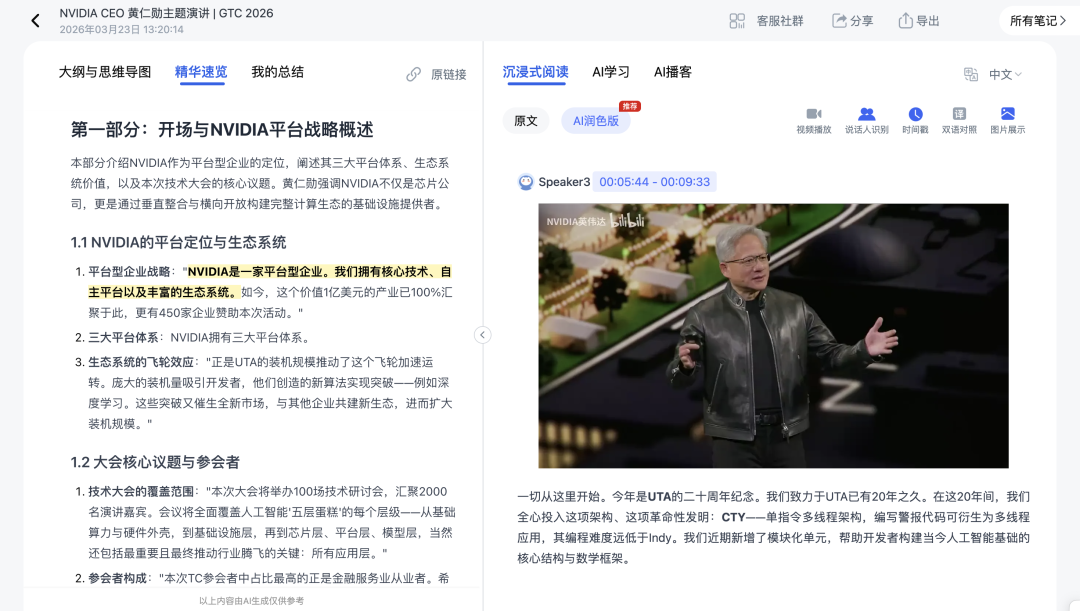The width and height of the screenshot is (1080, 611).
Task: Click list item 三大平台体系
Action: tap(199, 338)
